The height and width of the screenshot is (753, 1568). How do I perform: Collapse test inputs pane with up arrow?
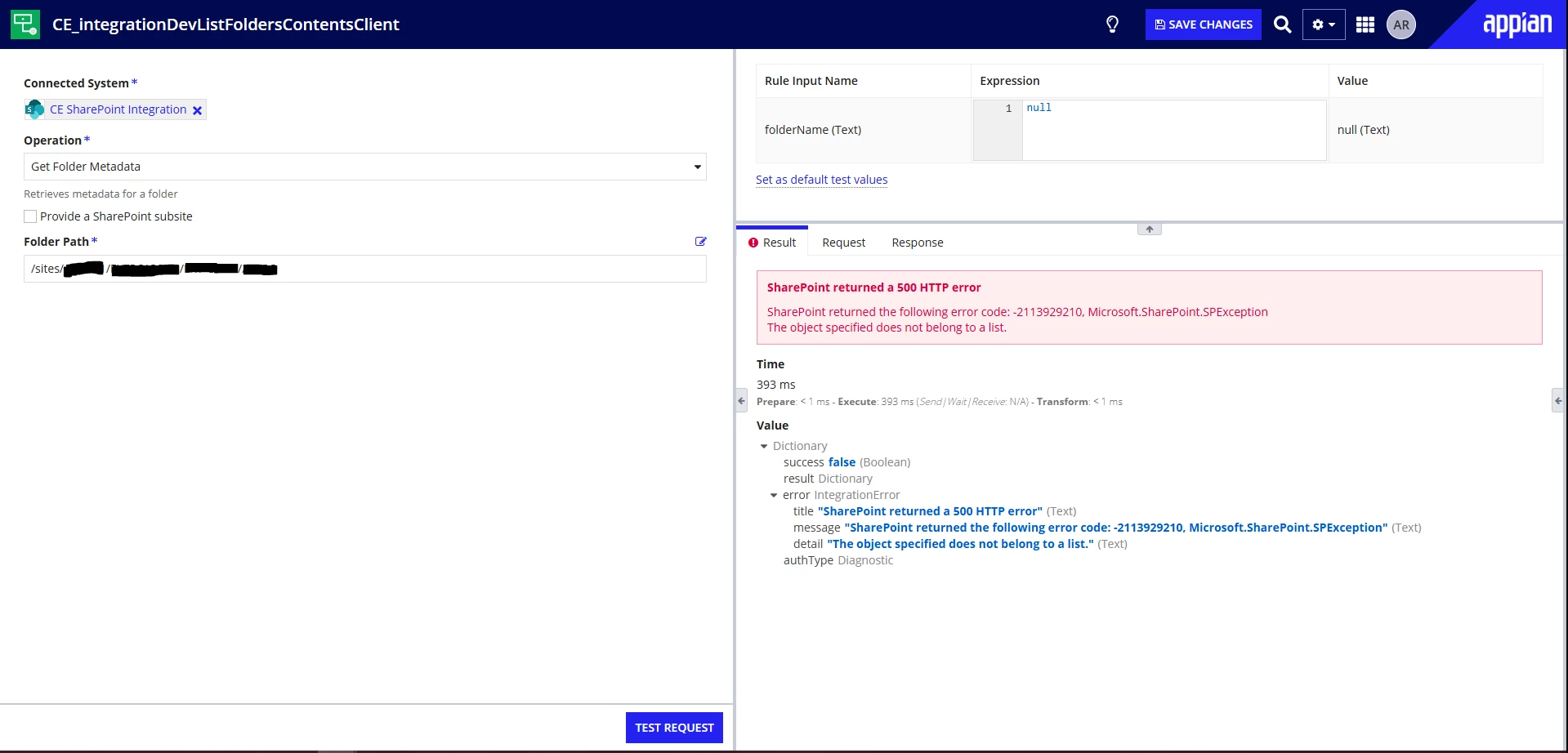click(1150, 229)
